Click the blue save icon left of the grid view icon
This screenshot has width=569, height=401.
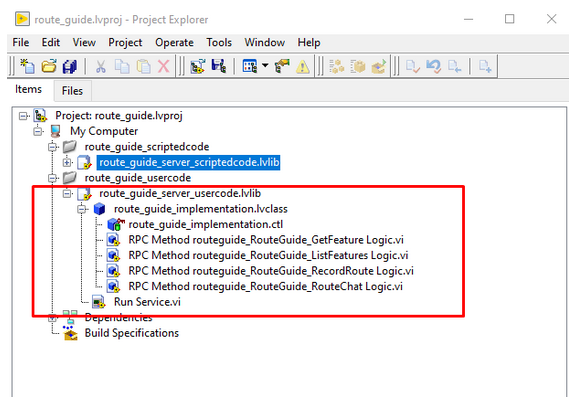pos(219,66)
